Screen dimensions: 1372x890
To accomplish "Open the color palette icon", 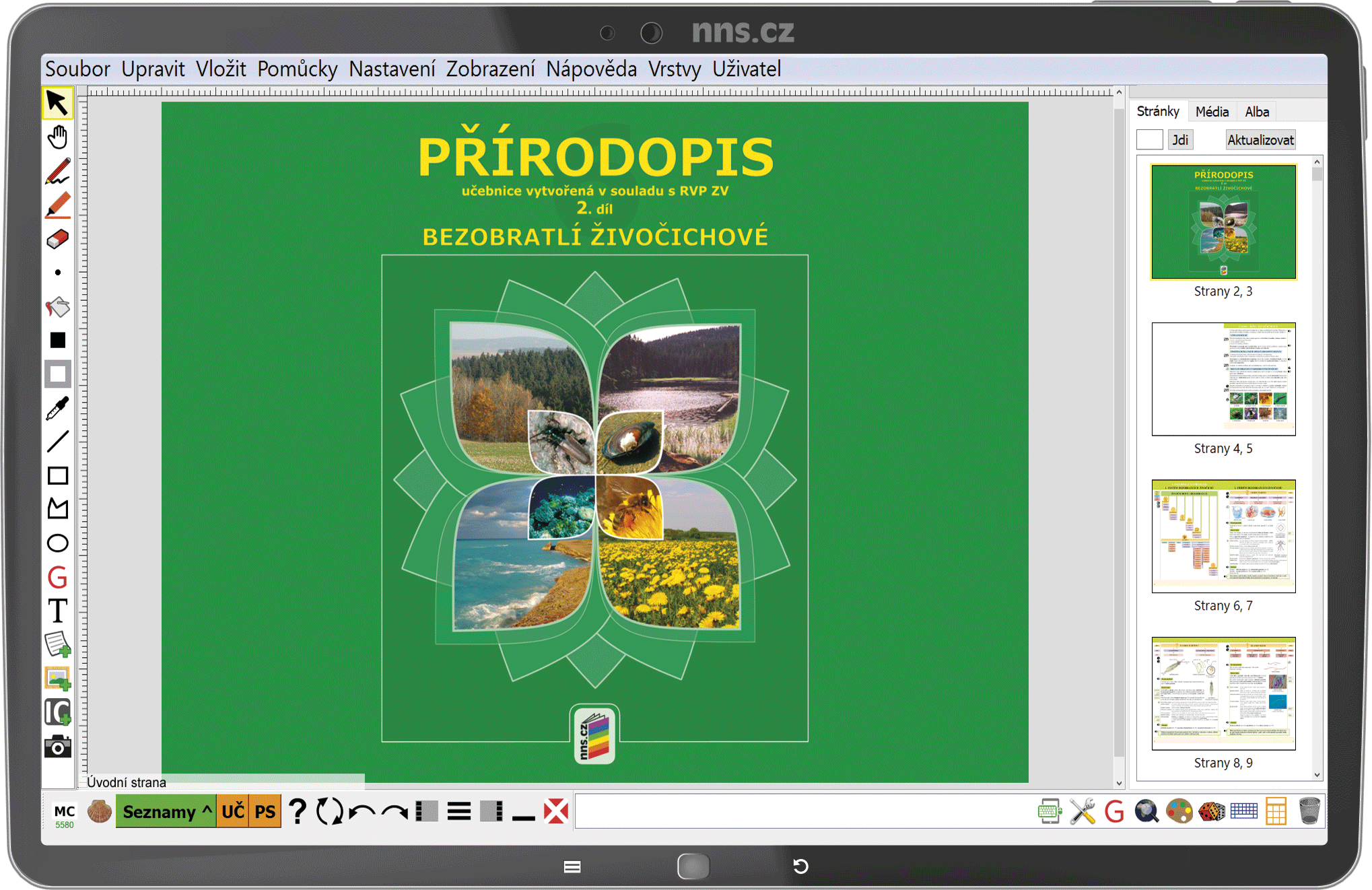I will (x=1179, y=811).
